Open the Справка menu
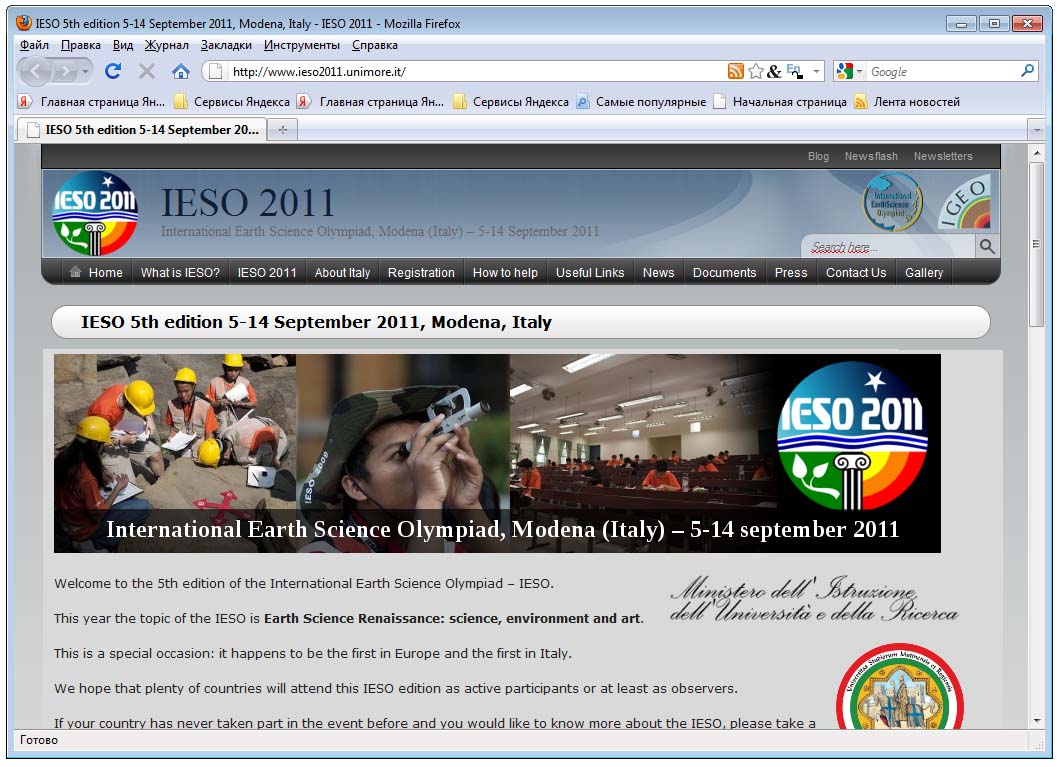This screenshot has width=1057, height=767. point(375,45)
